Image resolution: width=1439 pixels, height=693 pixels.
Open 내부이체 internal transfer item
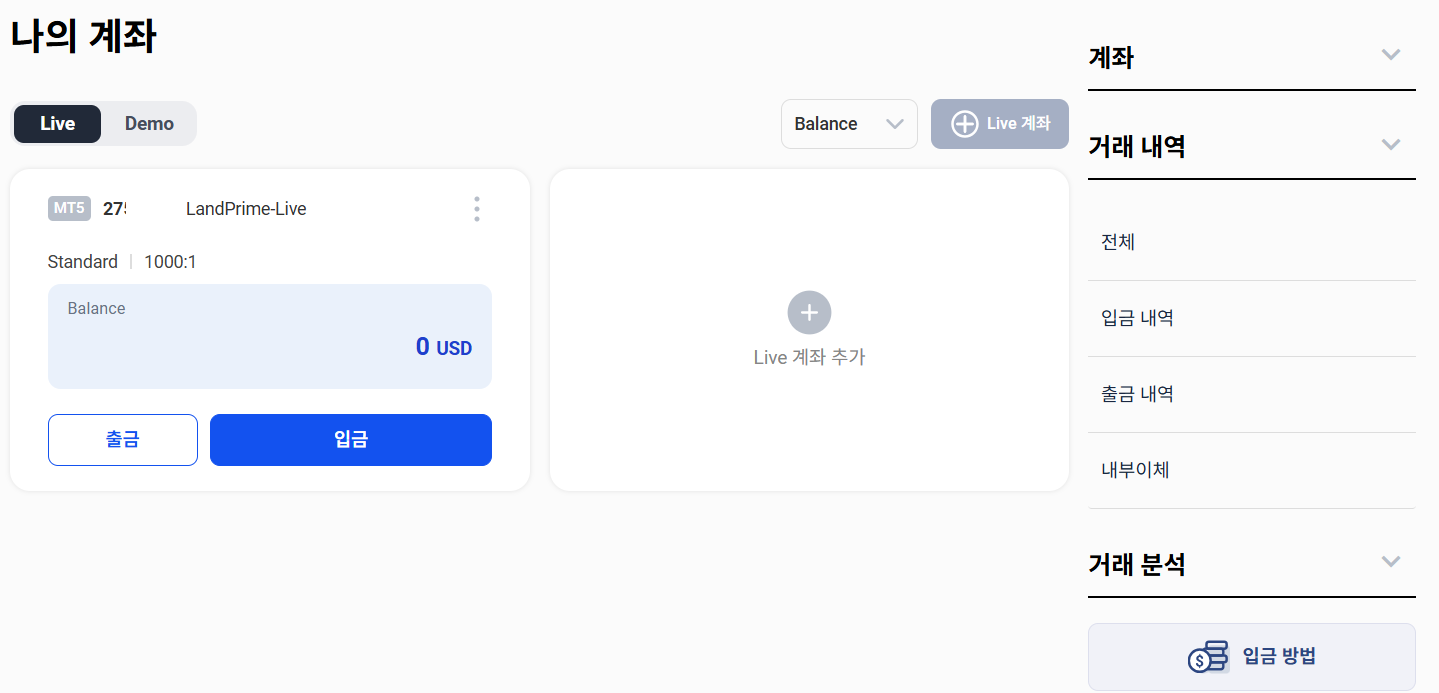(1252, 470)
